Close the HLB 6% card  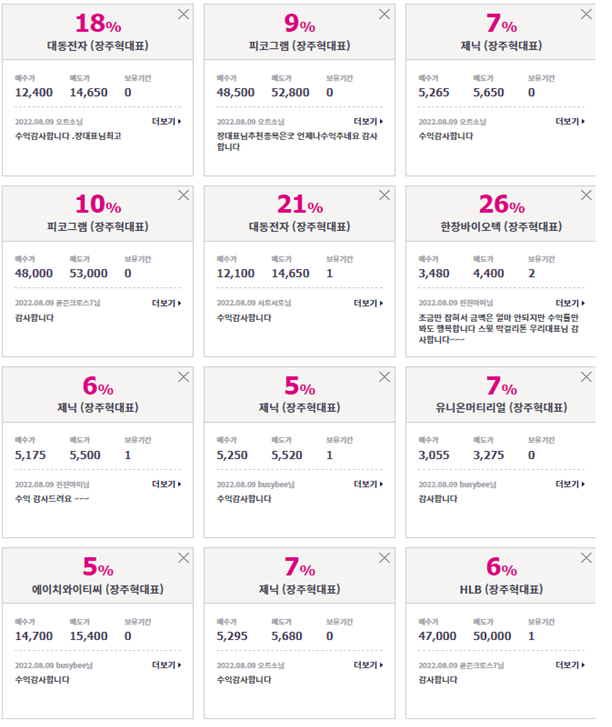pyautogui.click(x=586, y=558)
